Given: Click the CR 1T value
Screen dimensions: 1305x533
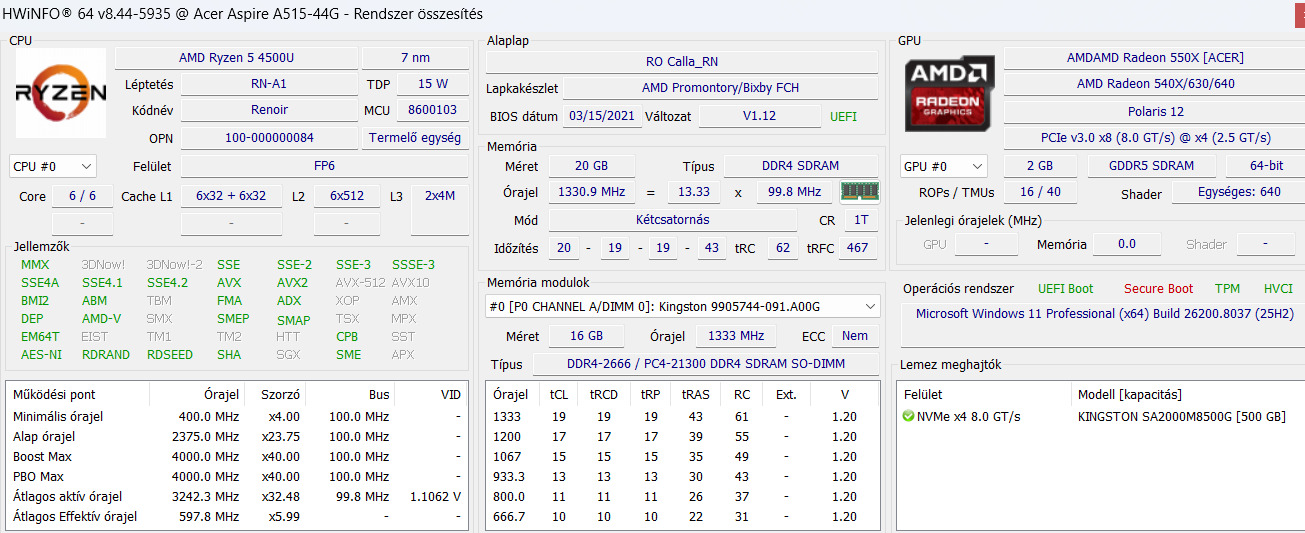Looking at the screenshot, I should pyautogui.click(x=860, y=220).
